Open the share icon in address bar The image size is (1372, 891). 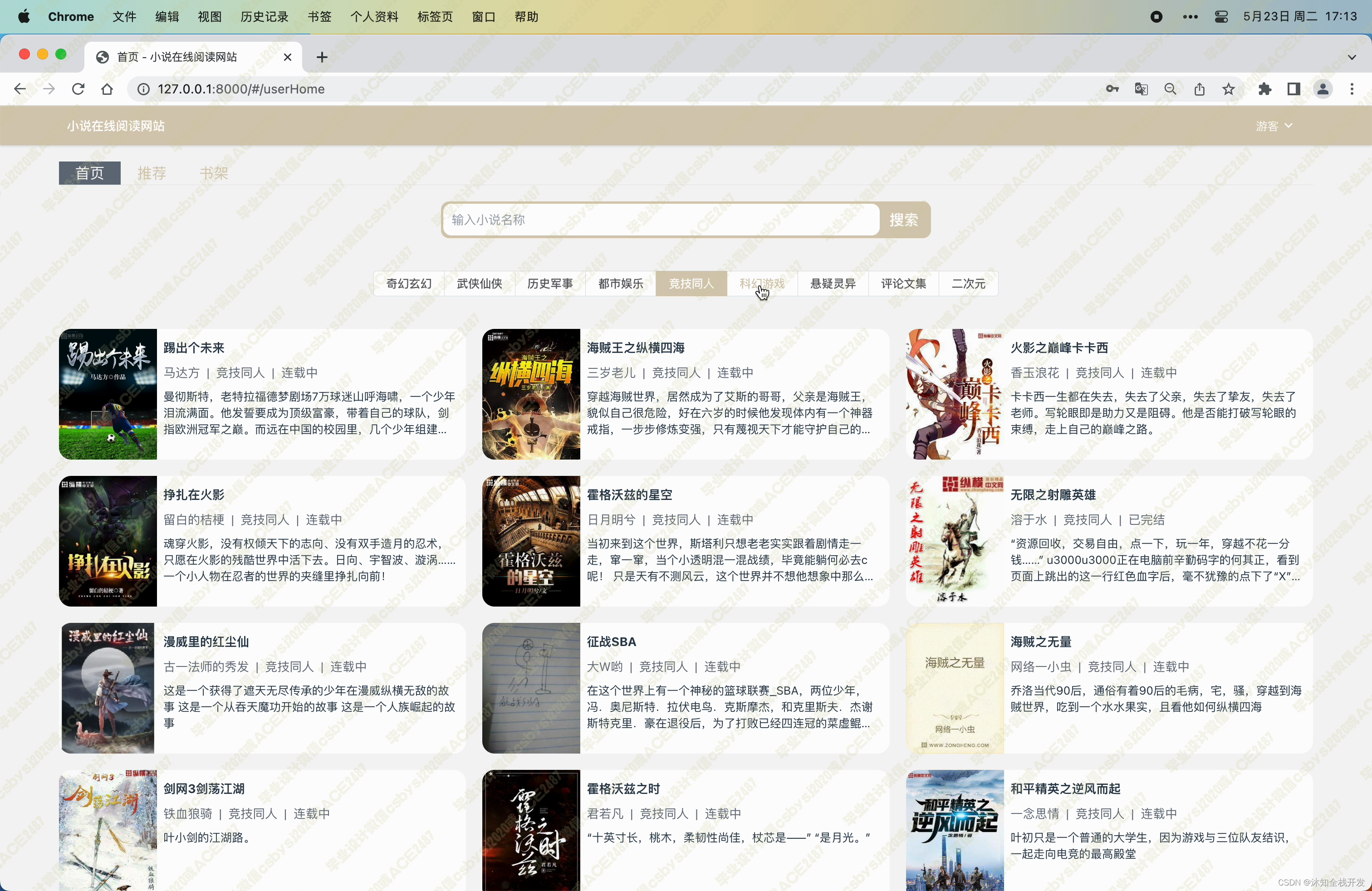tap(1199, 89)
